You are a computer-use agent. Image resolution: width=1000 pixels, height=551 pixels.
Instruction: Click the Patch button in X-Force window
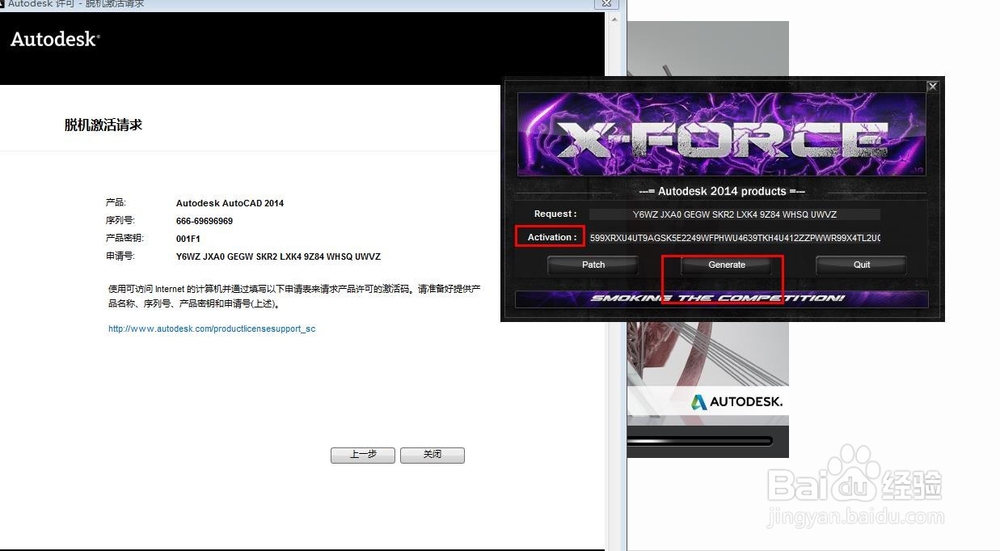click(x=593, y=265)
